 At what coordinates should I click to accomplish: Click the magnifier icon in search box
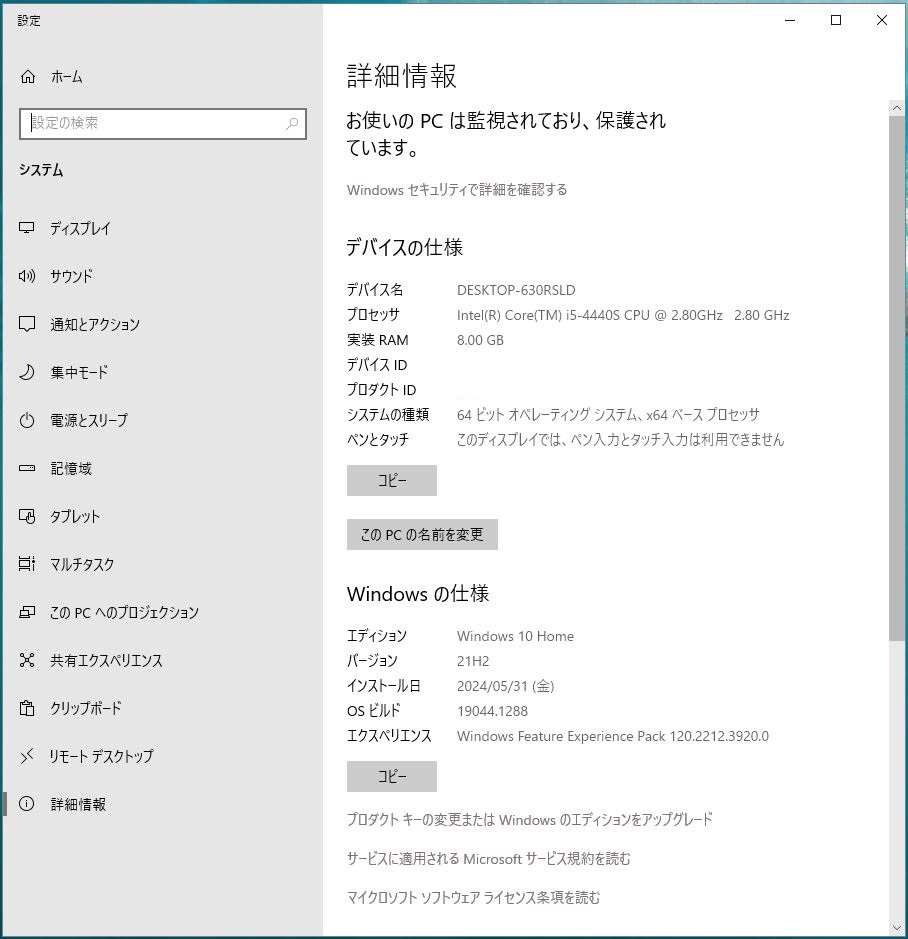click(x=292, y=123)
